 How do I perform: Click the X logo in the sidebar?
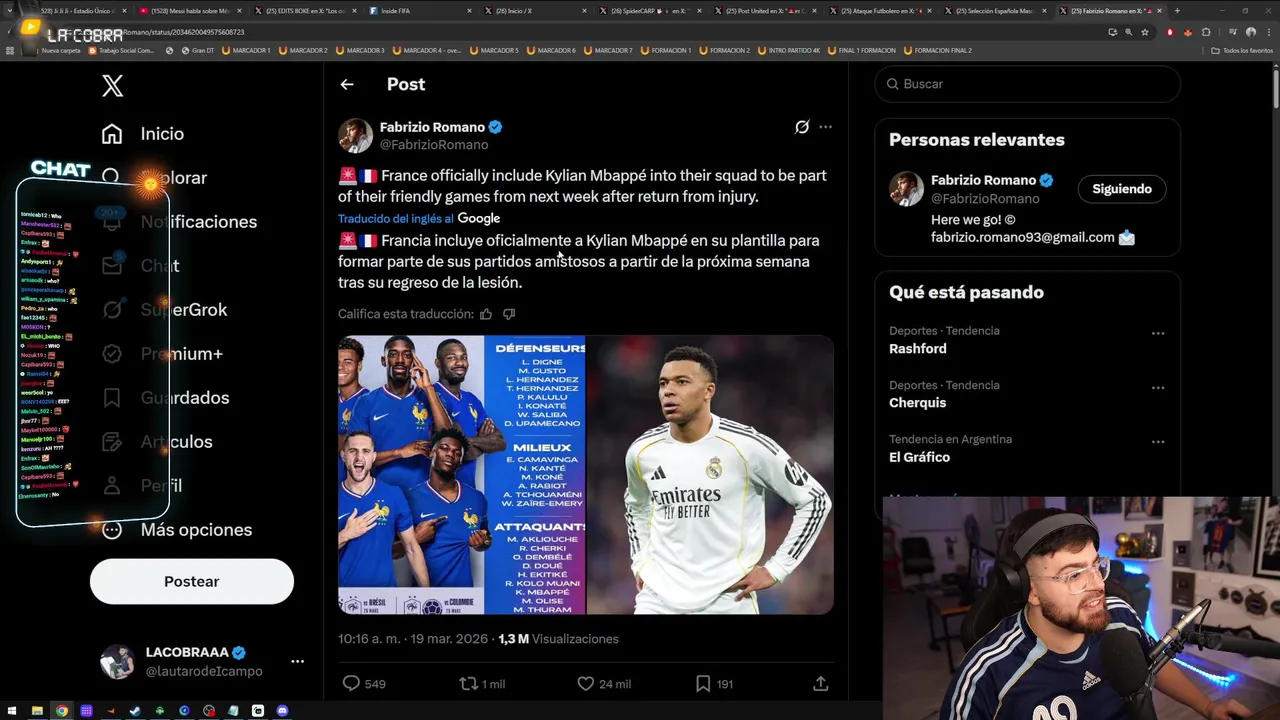pos(112,86)
